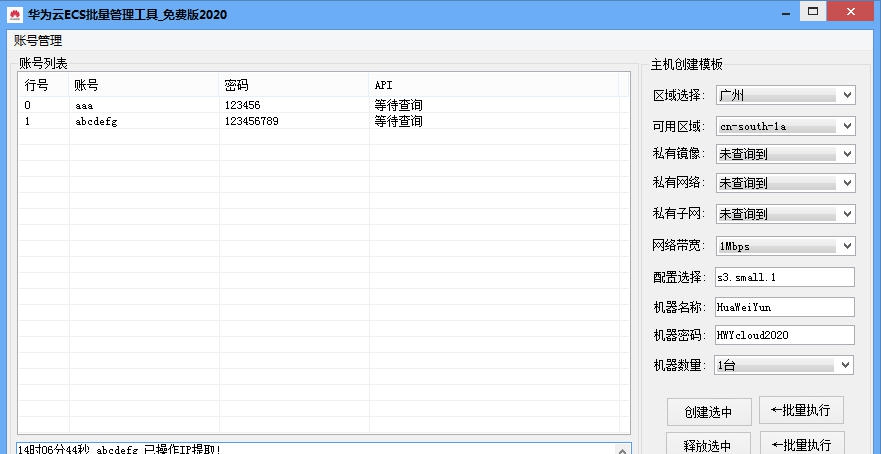Sort by the 行号 column header
This screenshot has height=454, width=881.
coord(44,85)
